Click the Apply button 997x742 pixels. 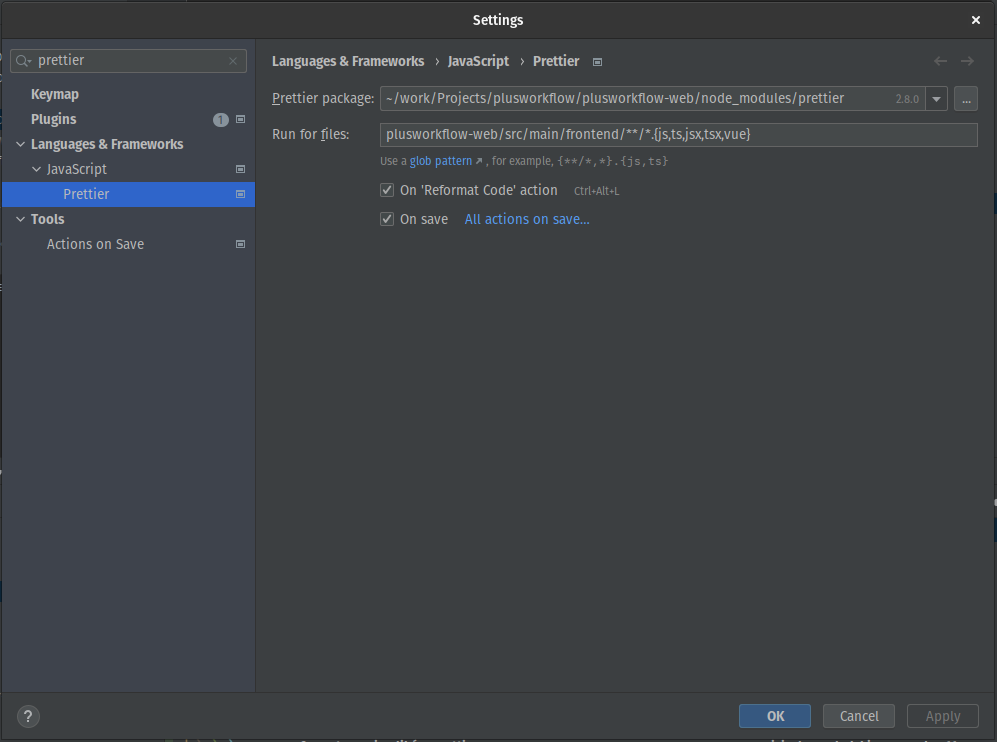point(942,717)
